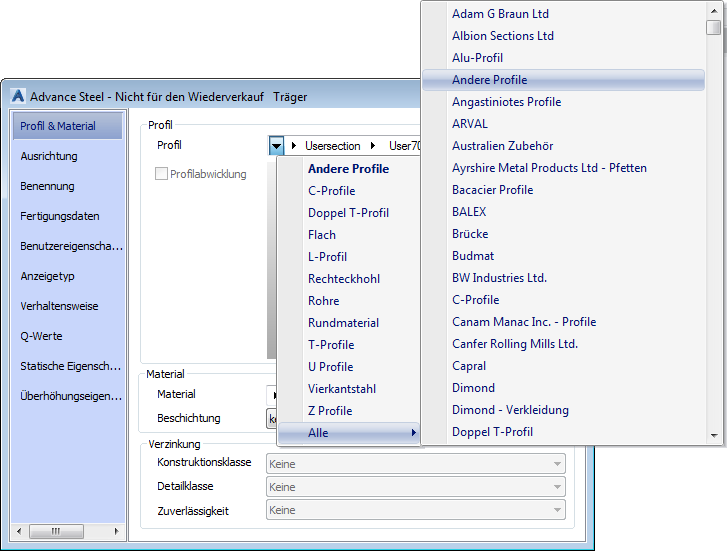Select Australien Zubehör

pos(563,146)
